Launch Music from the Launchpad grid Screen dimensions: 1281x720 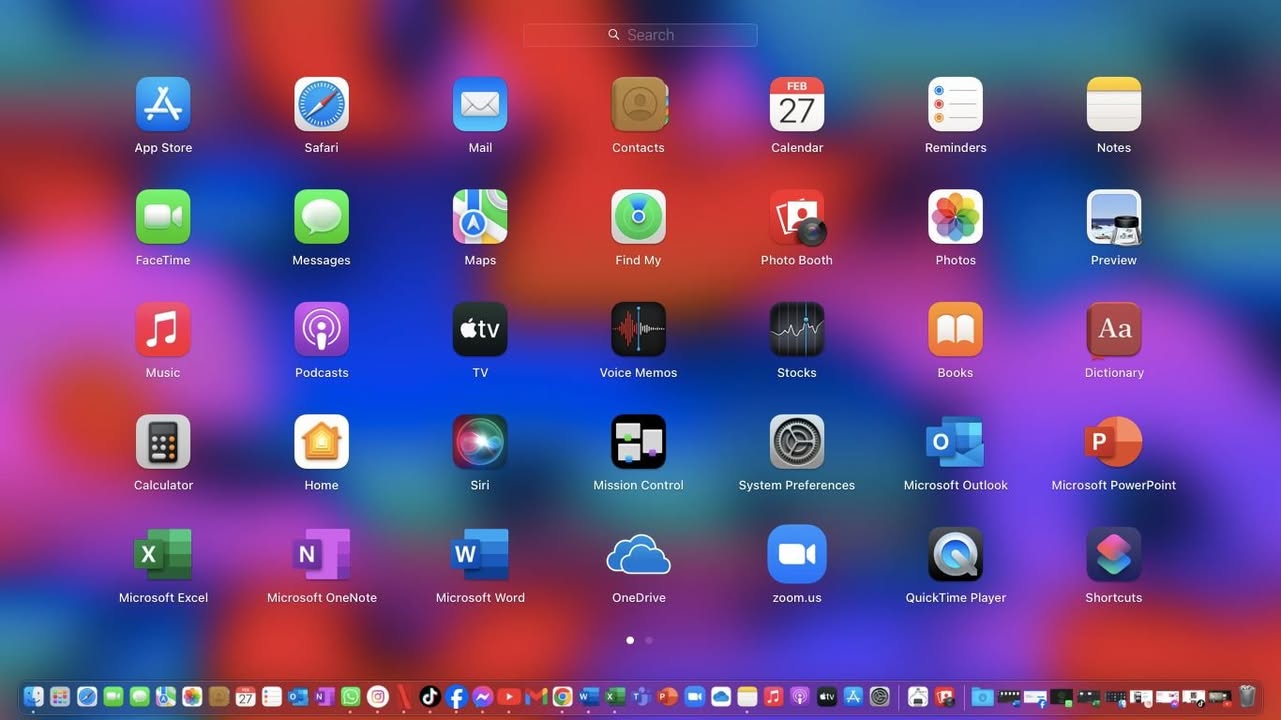pos(163,329)
